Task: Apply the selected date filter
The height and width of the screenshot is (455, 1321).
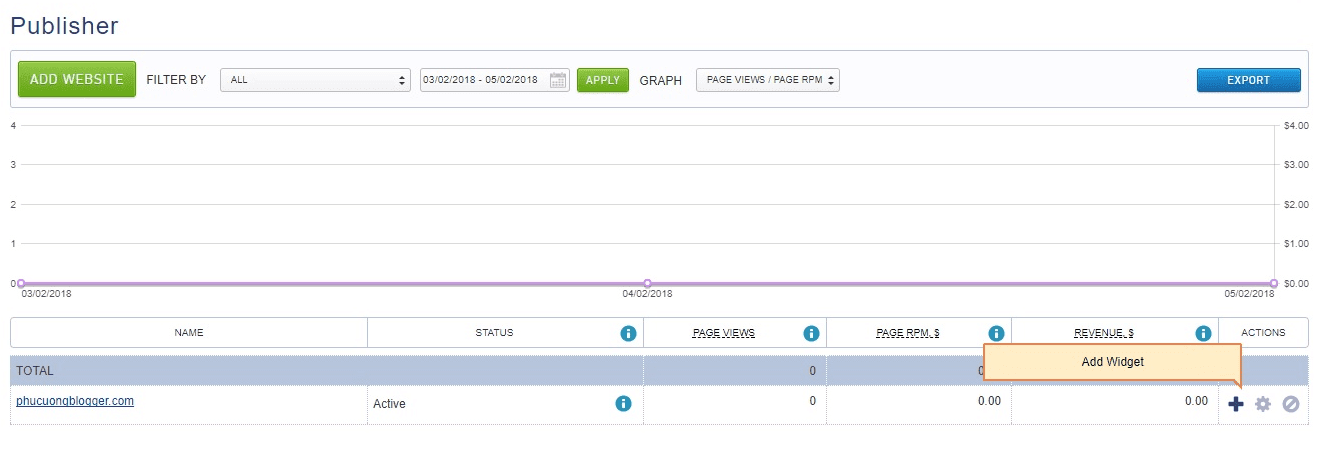Action: (603, 80)
